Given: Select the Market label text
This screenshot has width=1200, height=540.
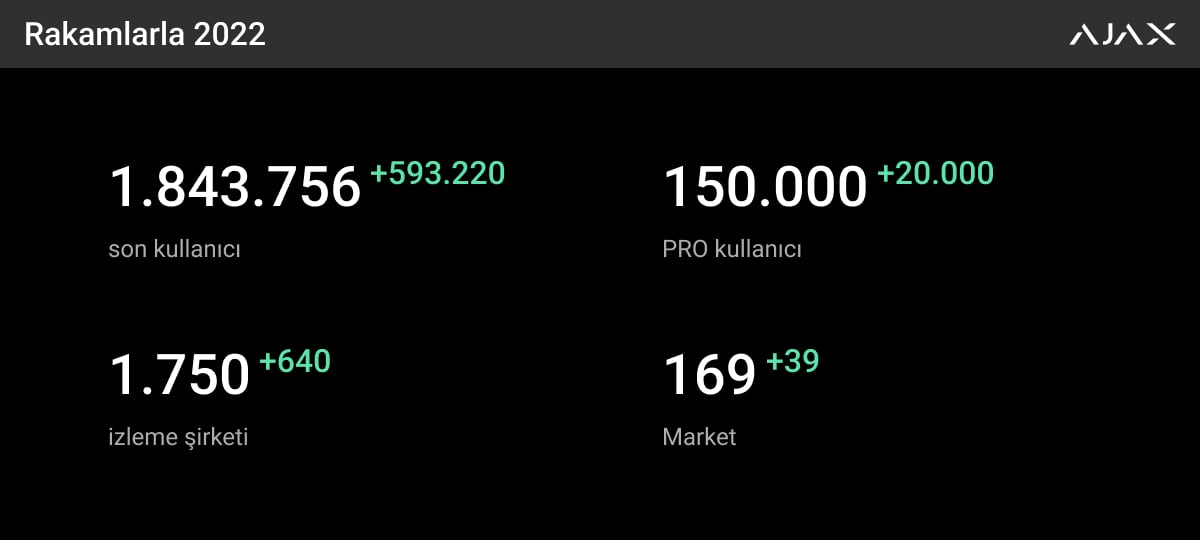Looking at the screenshot, I should point(699,437).
